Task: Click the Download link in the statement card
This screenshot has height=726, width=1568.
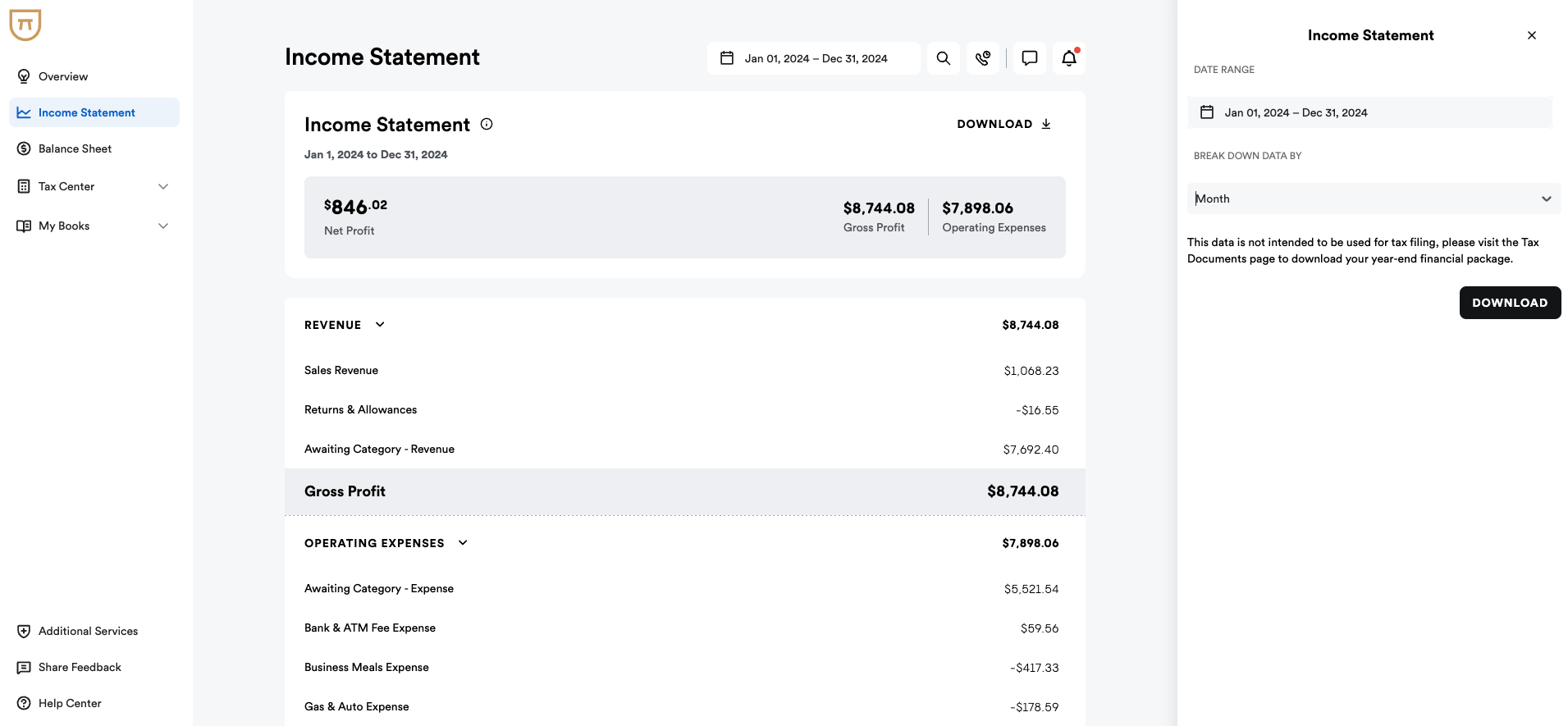Action: click(1003, 124)
